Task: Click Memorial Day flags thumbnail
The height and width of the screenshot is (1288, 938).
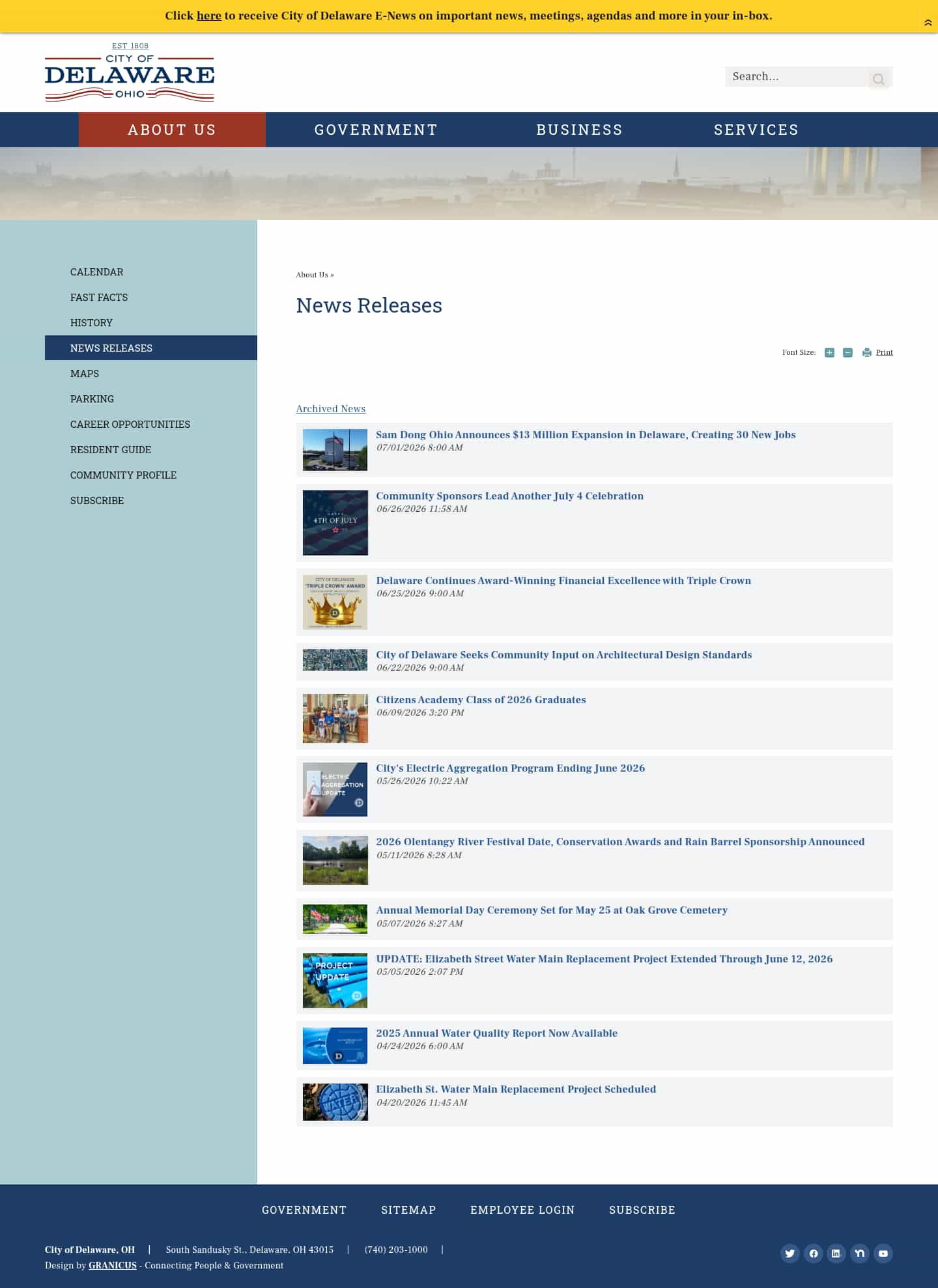Action: pyautogui.click(x=335, y=919)
